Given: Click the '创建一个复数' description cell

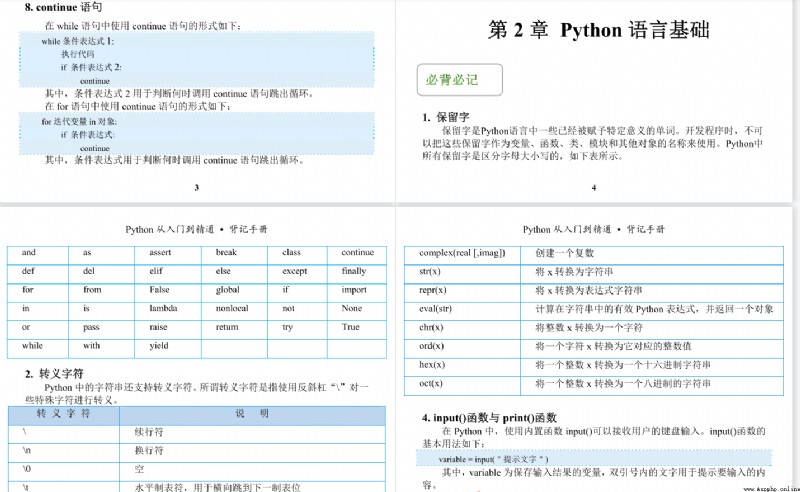Looking at the screenshot, I should 652,256.
